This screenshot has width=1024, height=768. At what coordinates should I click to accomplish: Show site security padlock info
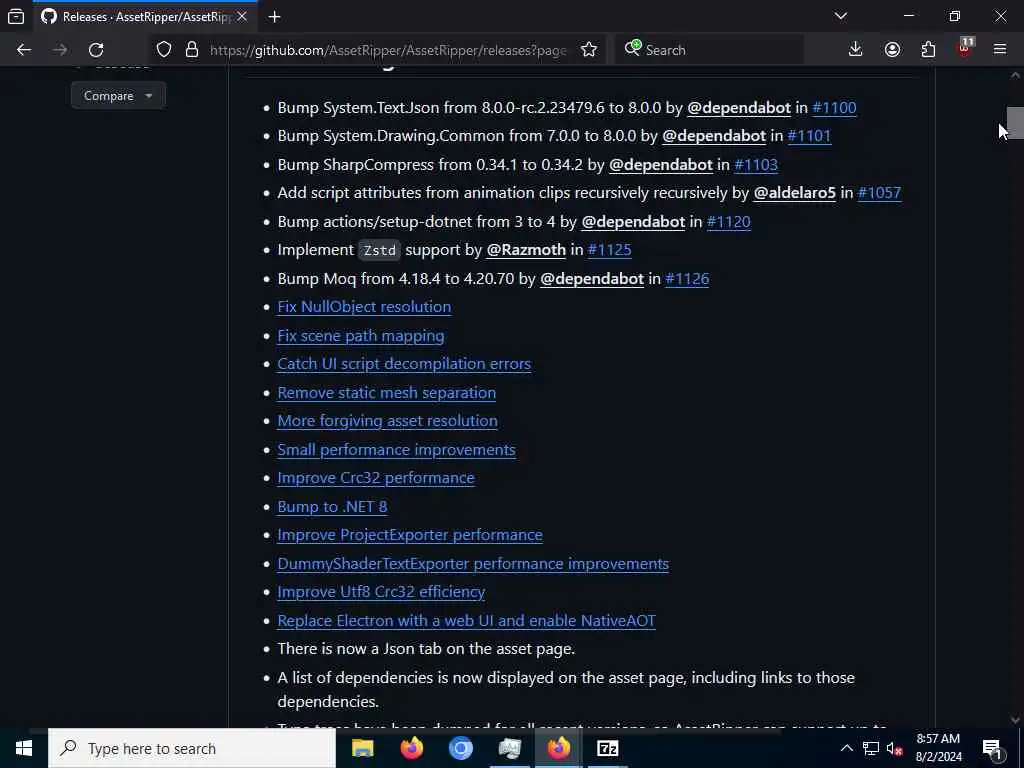click(191, 50)
